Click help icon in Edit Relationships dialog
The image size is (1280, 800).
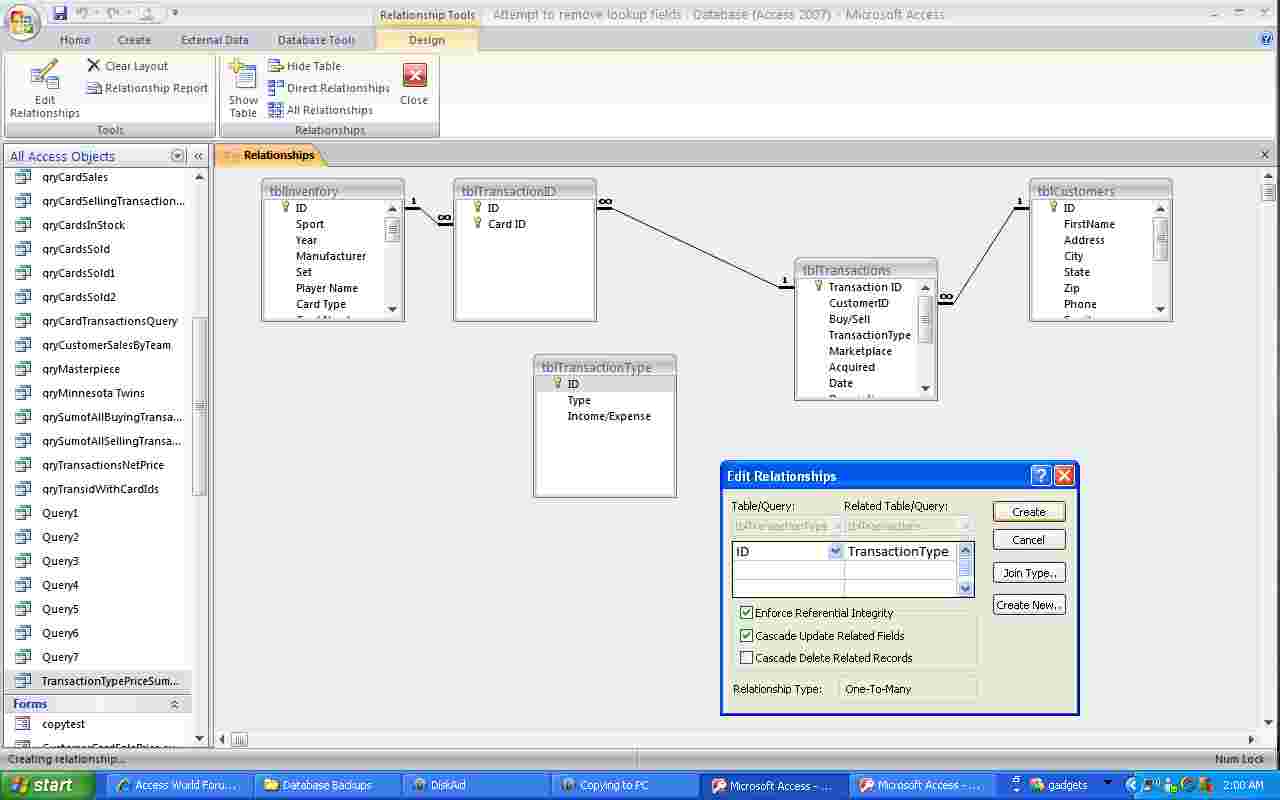click(1040, 476)
